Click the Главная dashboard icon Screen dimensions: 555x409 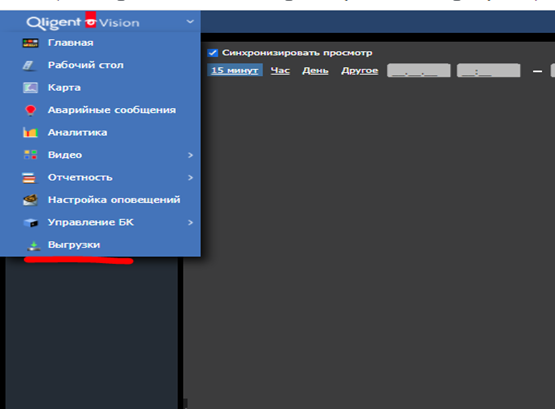pyautogui.click(x=30, y=43)
